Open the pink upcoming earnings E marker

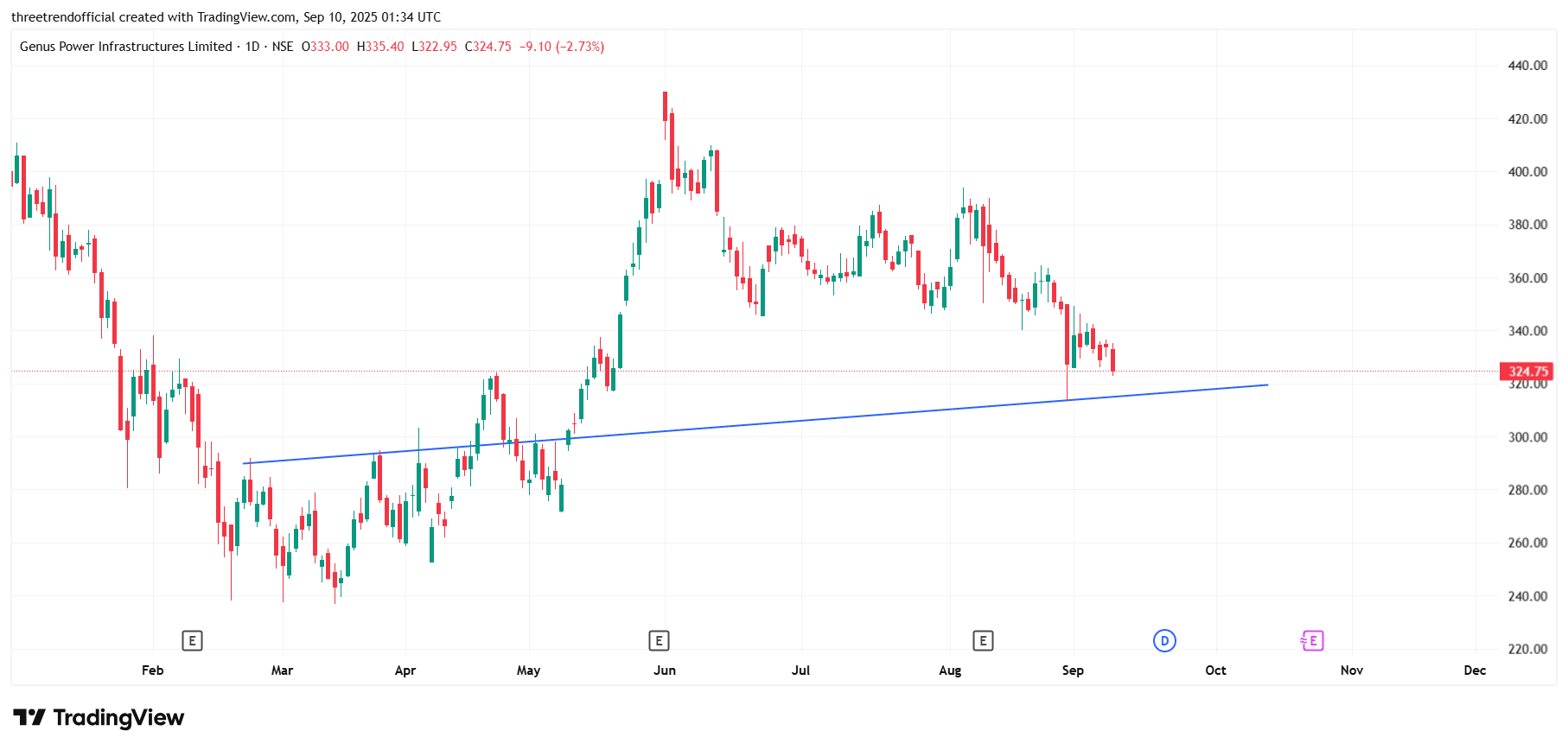pos(1312,640)
